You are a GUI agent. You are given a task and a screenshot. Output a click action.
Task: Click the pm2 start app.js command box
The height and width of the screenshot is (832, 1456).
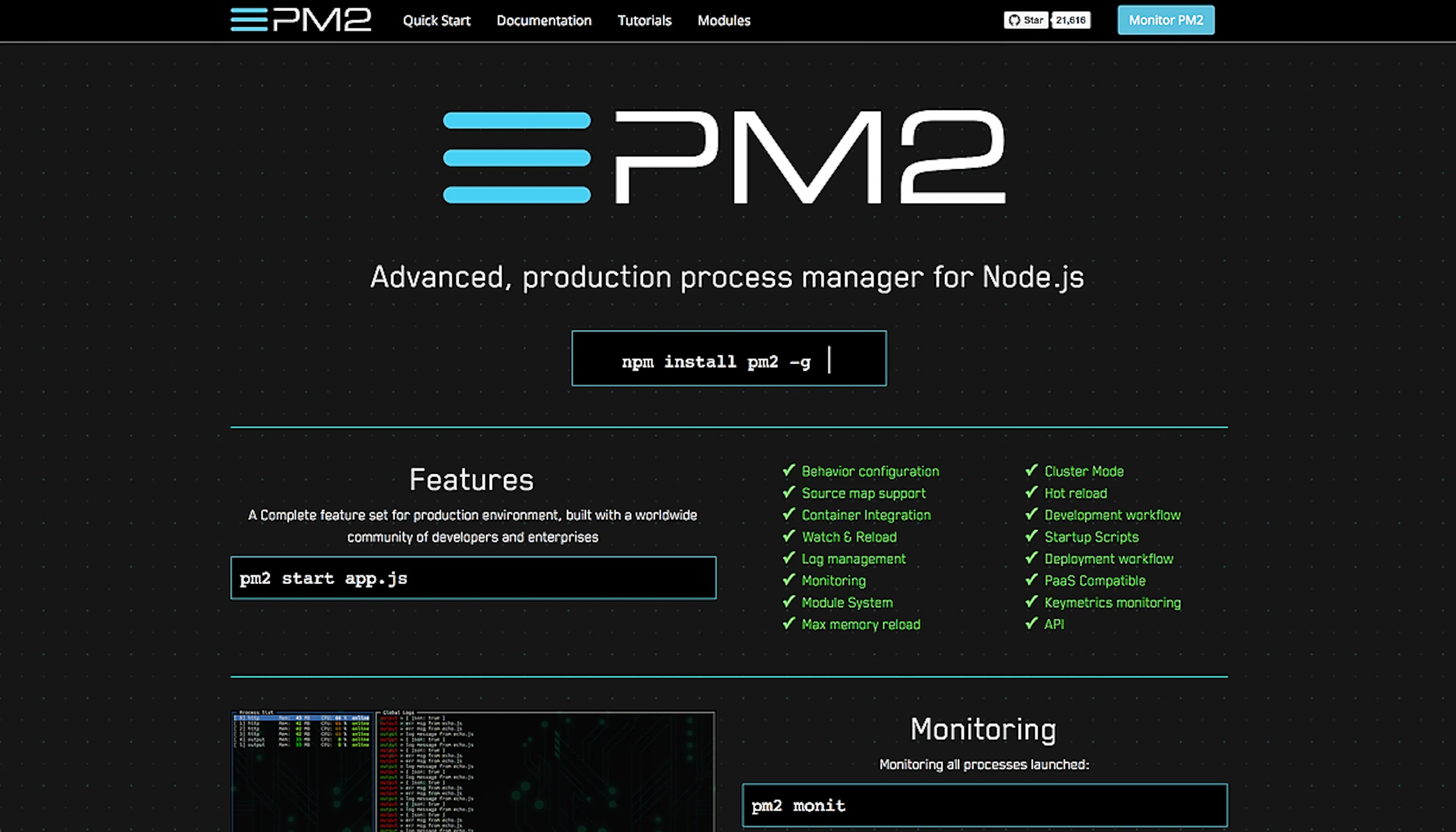point(473,578)
